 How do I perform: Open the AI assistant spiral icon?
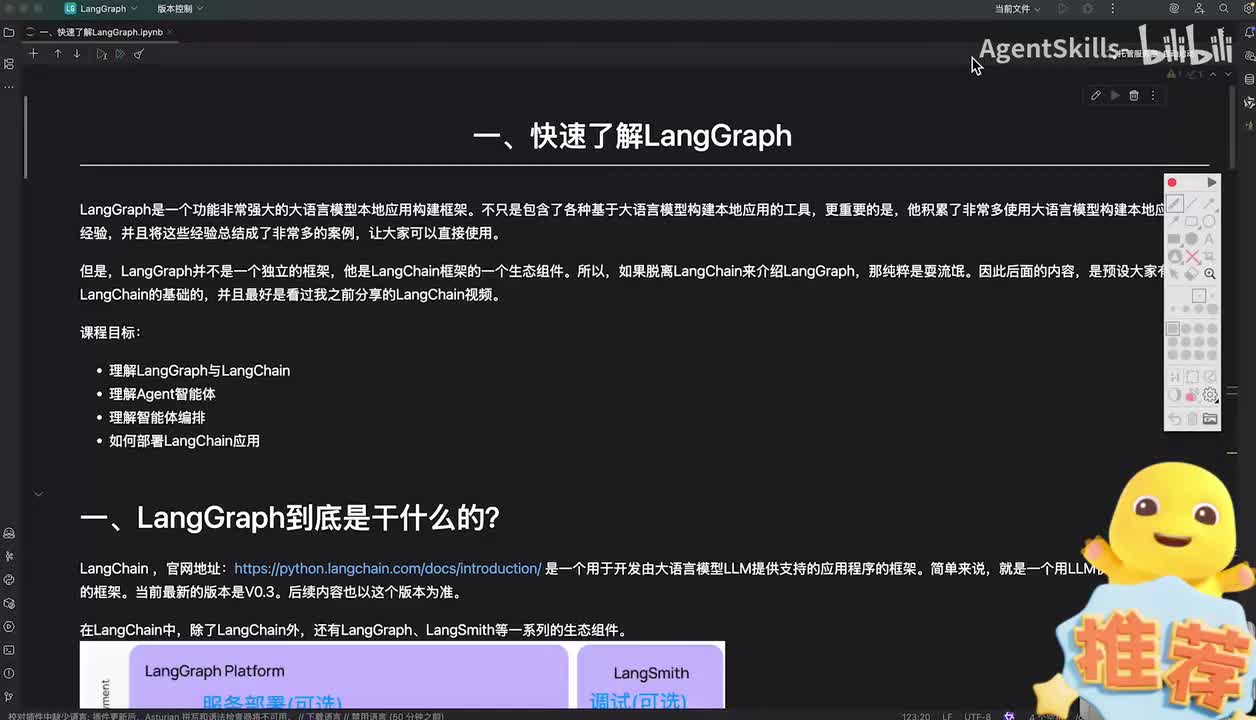(x=1175, y=8)
